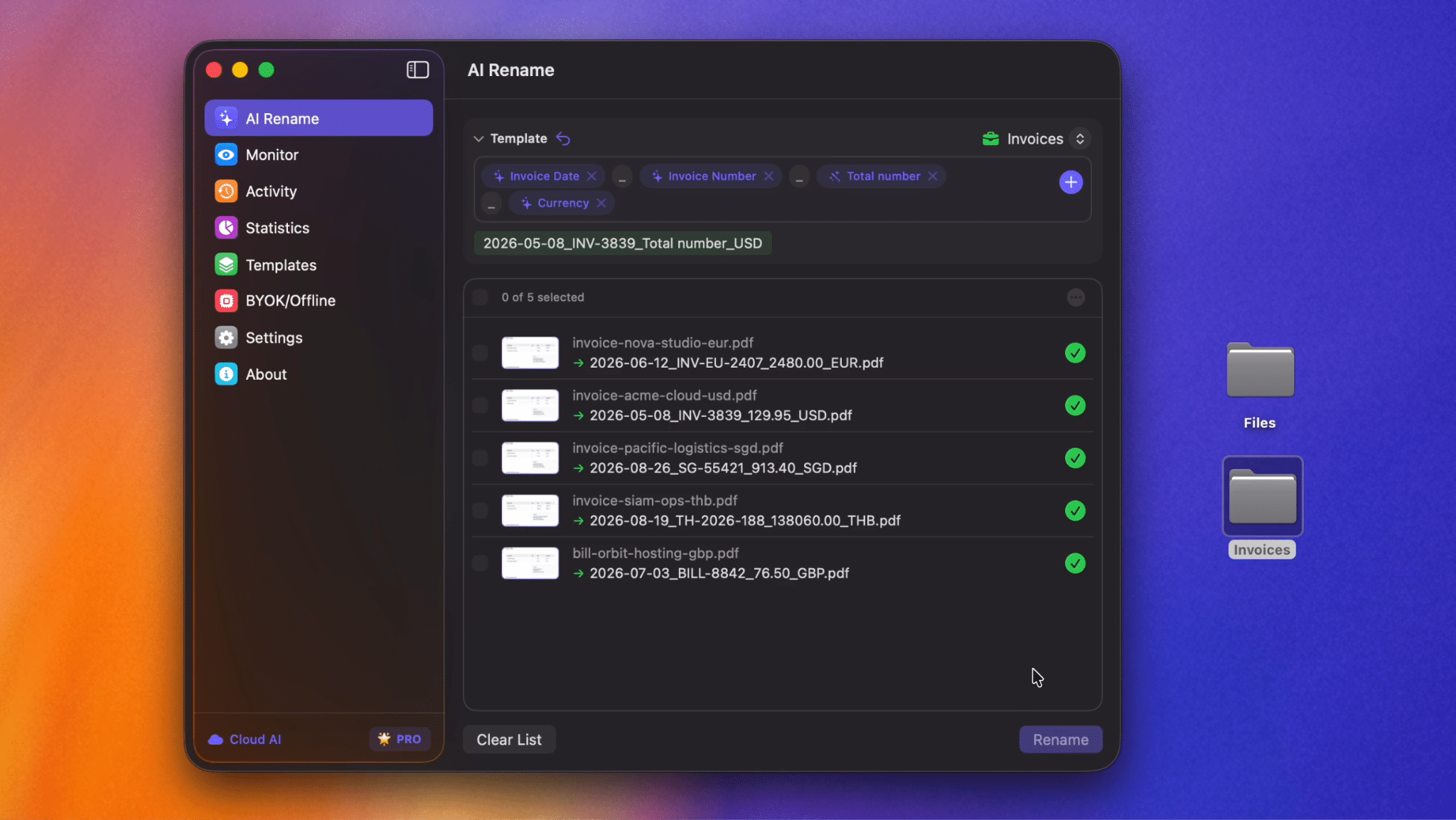Open Statistics in sidebar
1456x820 pixels.
[x=318, y=228]
